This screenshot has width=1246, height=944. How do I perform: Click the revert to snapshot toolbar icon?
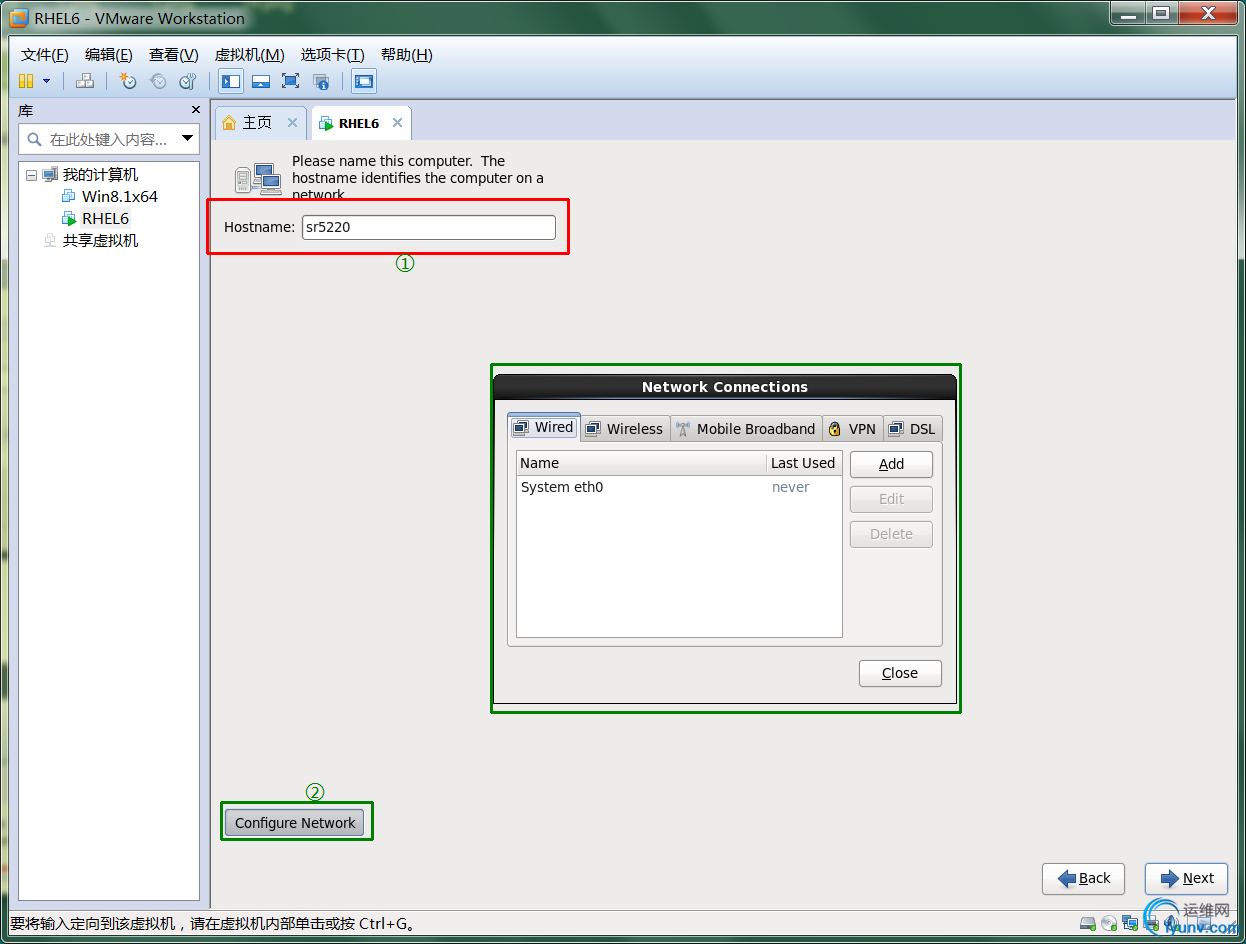[x=158, y=81]
